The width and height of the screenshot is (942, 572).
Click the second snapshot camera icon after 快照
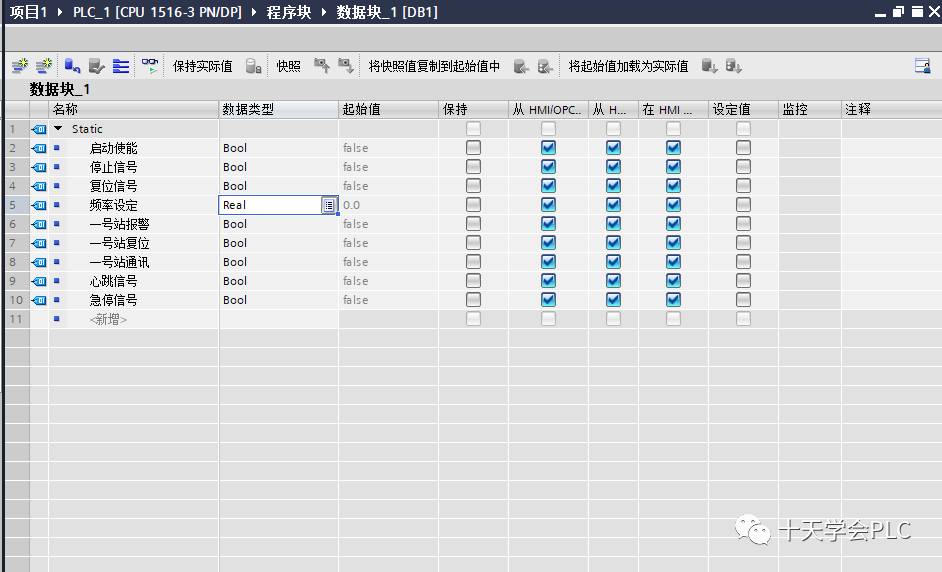345,66
